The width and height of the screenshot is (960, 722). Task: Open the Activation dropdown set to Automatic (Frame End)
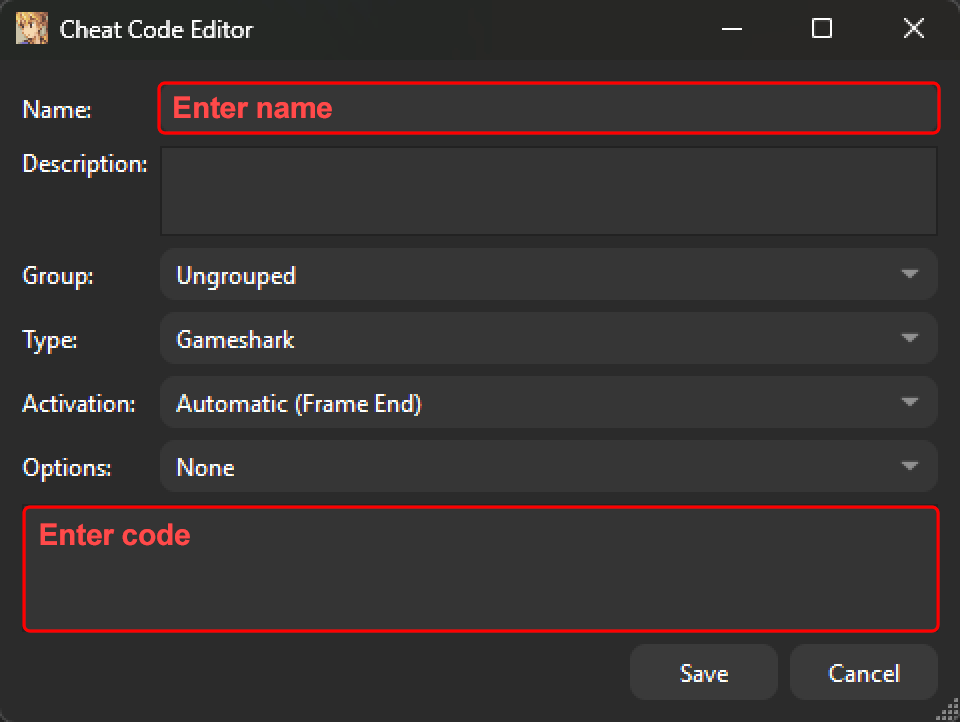548,403
